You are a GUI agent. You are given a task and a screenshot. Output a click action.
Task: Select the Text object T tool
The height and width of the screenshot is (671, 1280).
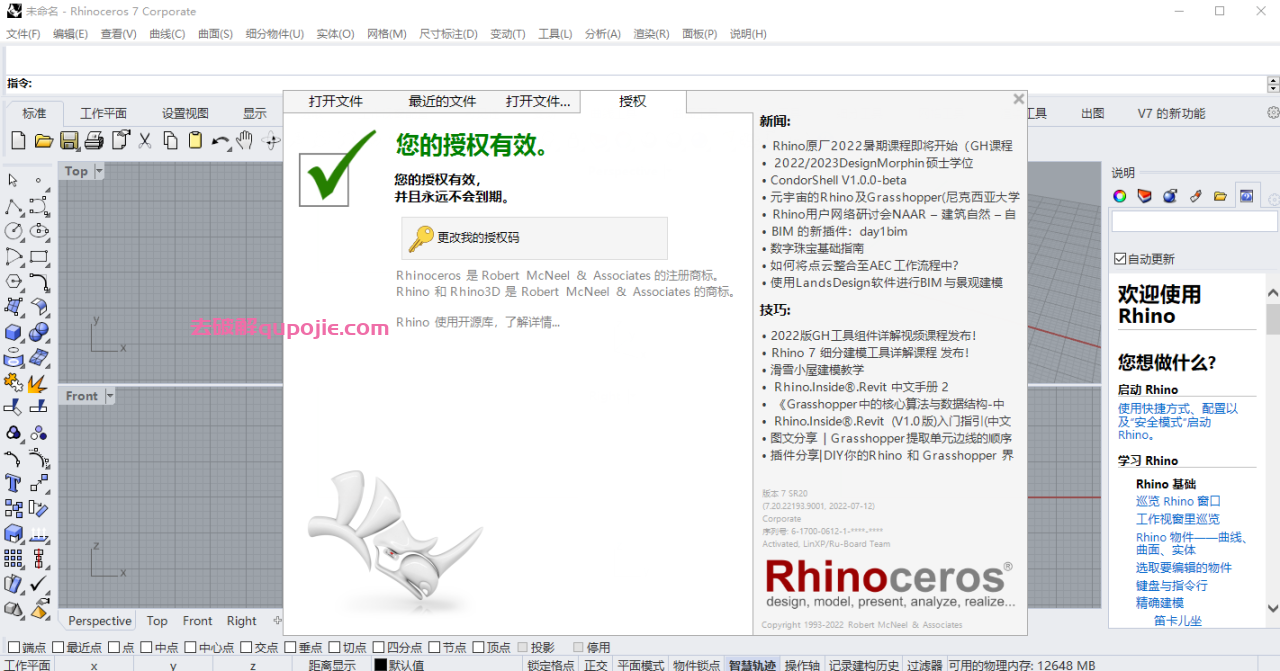point(14,483)
